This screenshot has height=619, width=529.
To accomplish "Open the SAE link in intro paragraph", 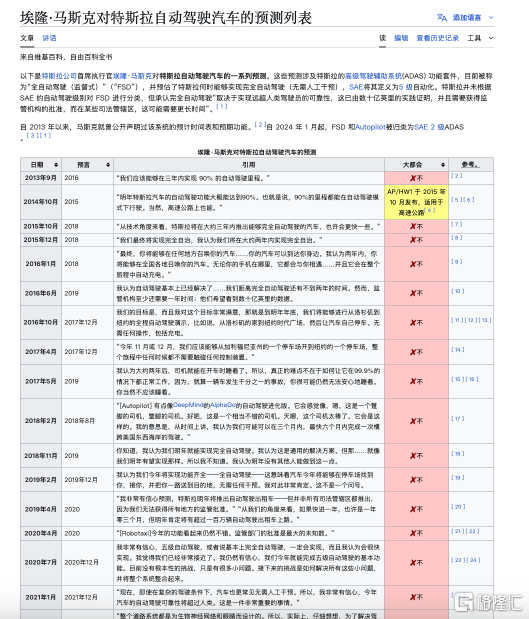I will (x=356, y=87).
